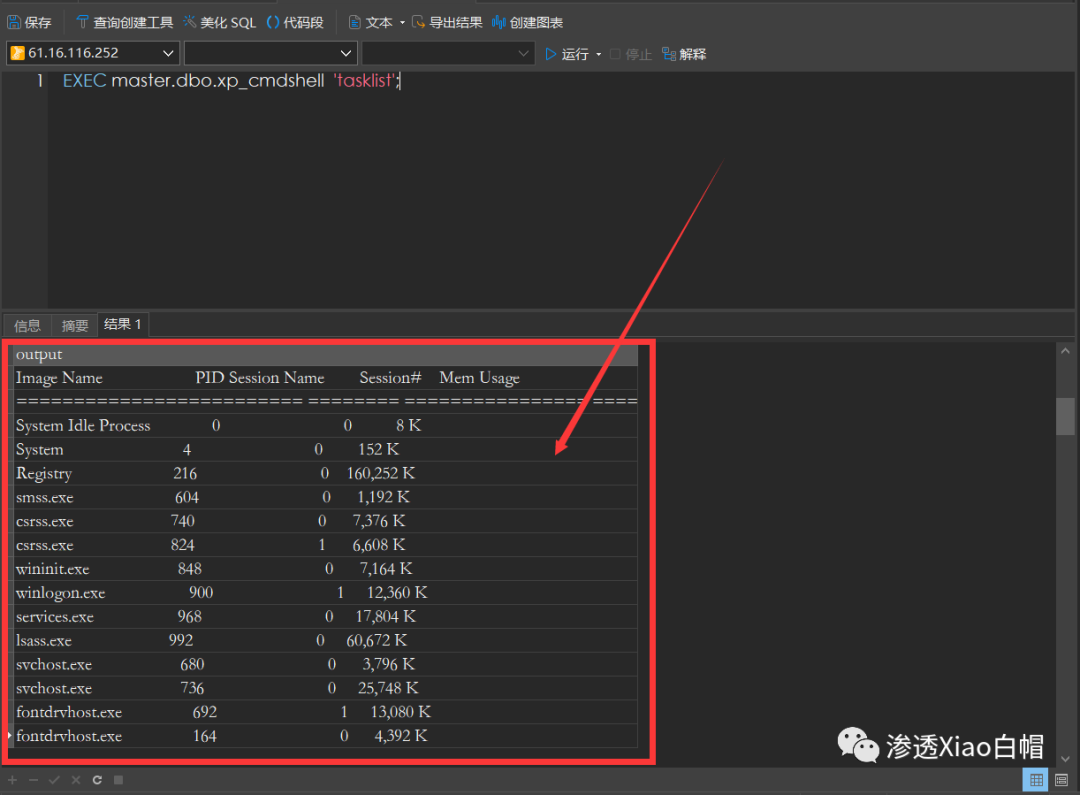This screenshot has width=1080, height=795.
Task: Open the disabled schema selector dropdown
Action: tap(448, 53)
